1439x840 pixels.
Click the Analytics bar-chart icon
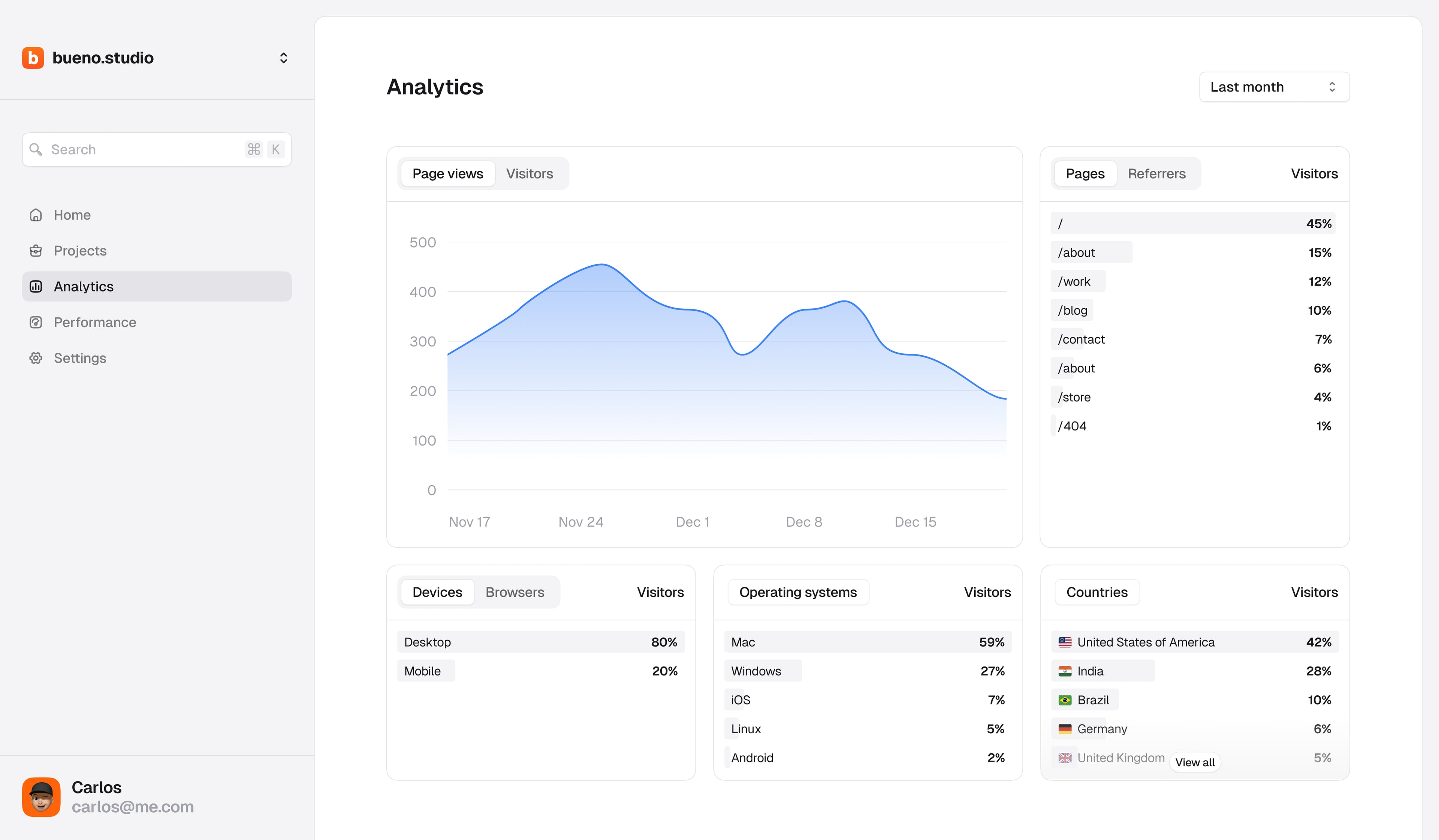[36, 286]
